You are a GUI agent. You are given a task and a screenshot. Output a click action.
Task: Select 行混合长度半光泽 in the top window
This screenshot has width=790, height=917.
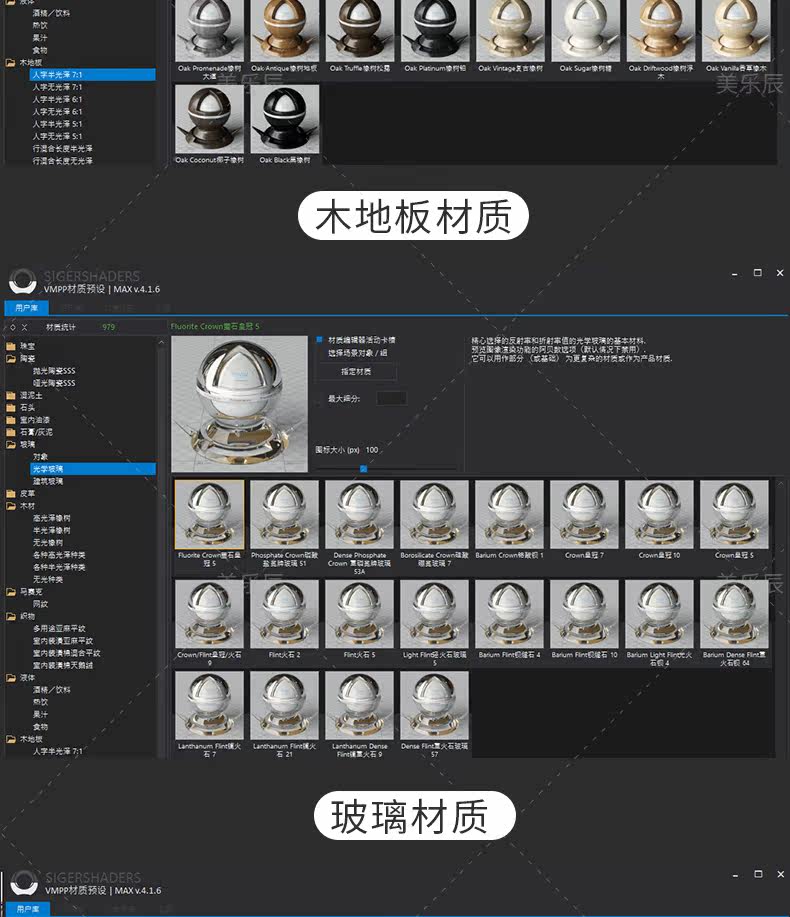63,149
